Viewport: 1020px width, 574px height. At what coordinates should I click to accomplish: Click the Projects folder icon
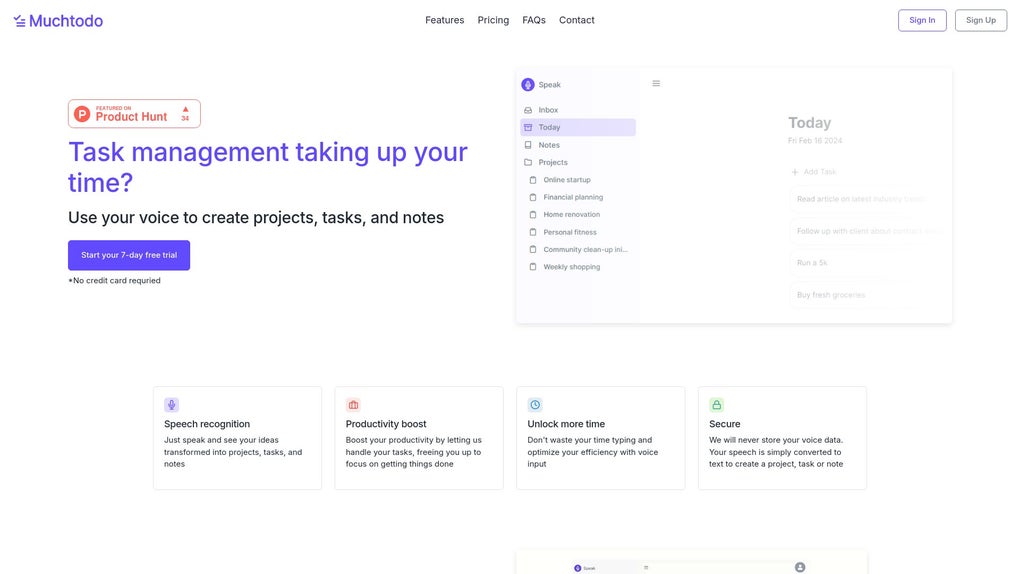[528, 163]
